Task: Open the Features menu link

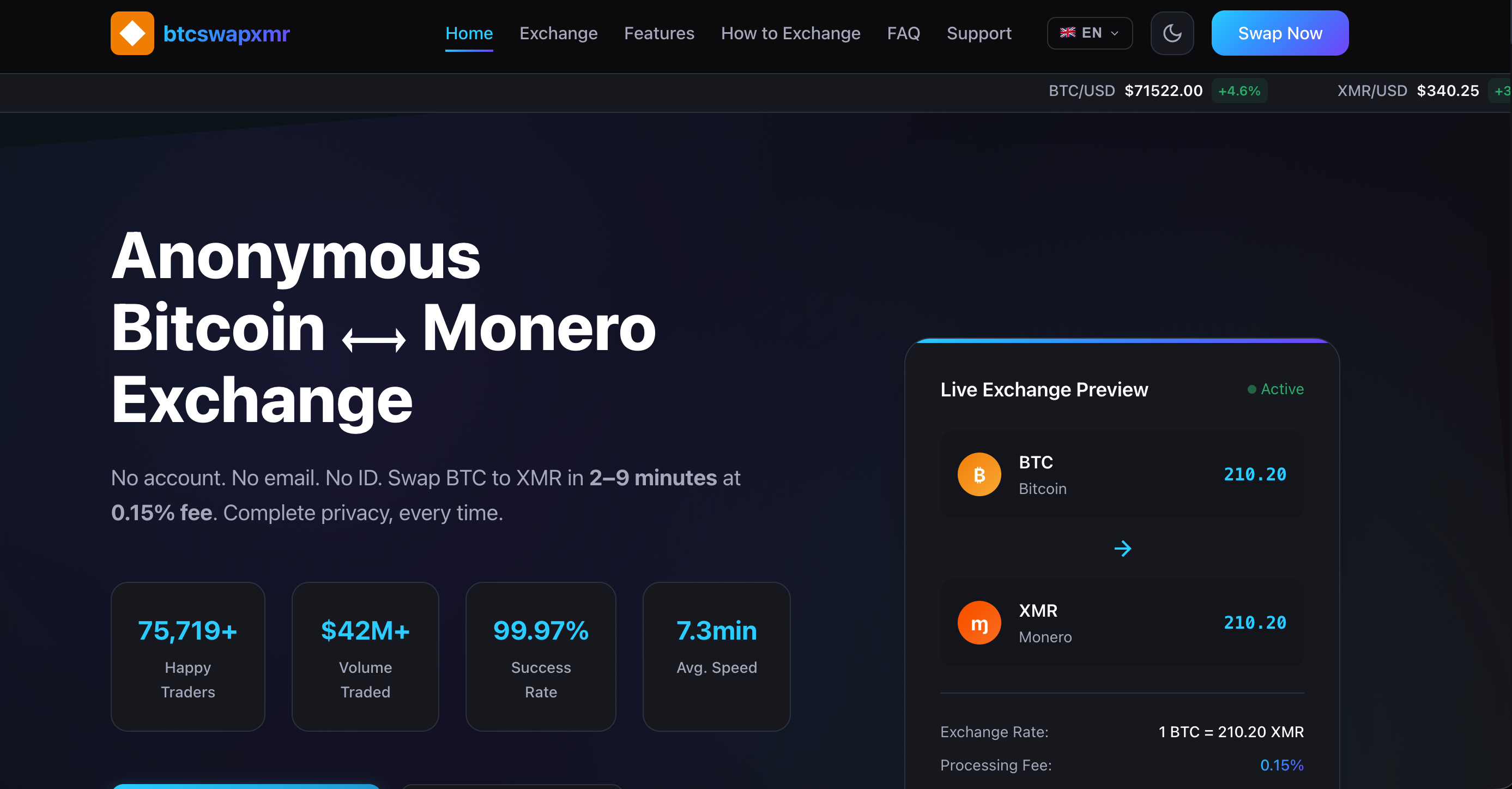Action: point(658,33)
